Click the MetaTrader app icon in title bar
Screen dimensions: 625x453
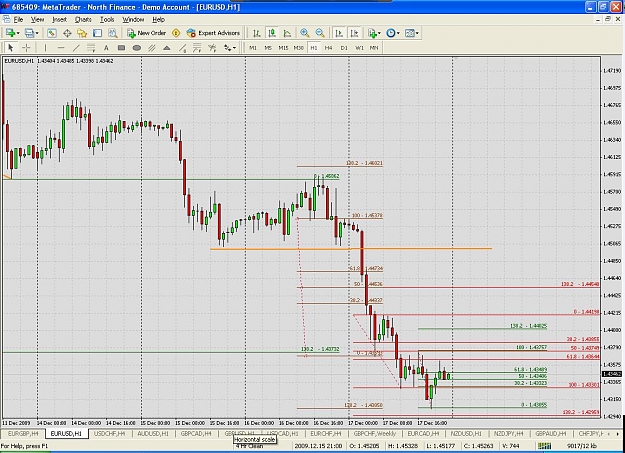(6, 7)
